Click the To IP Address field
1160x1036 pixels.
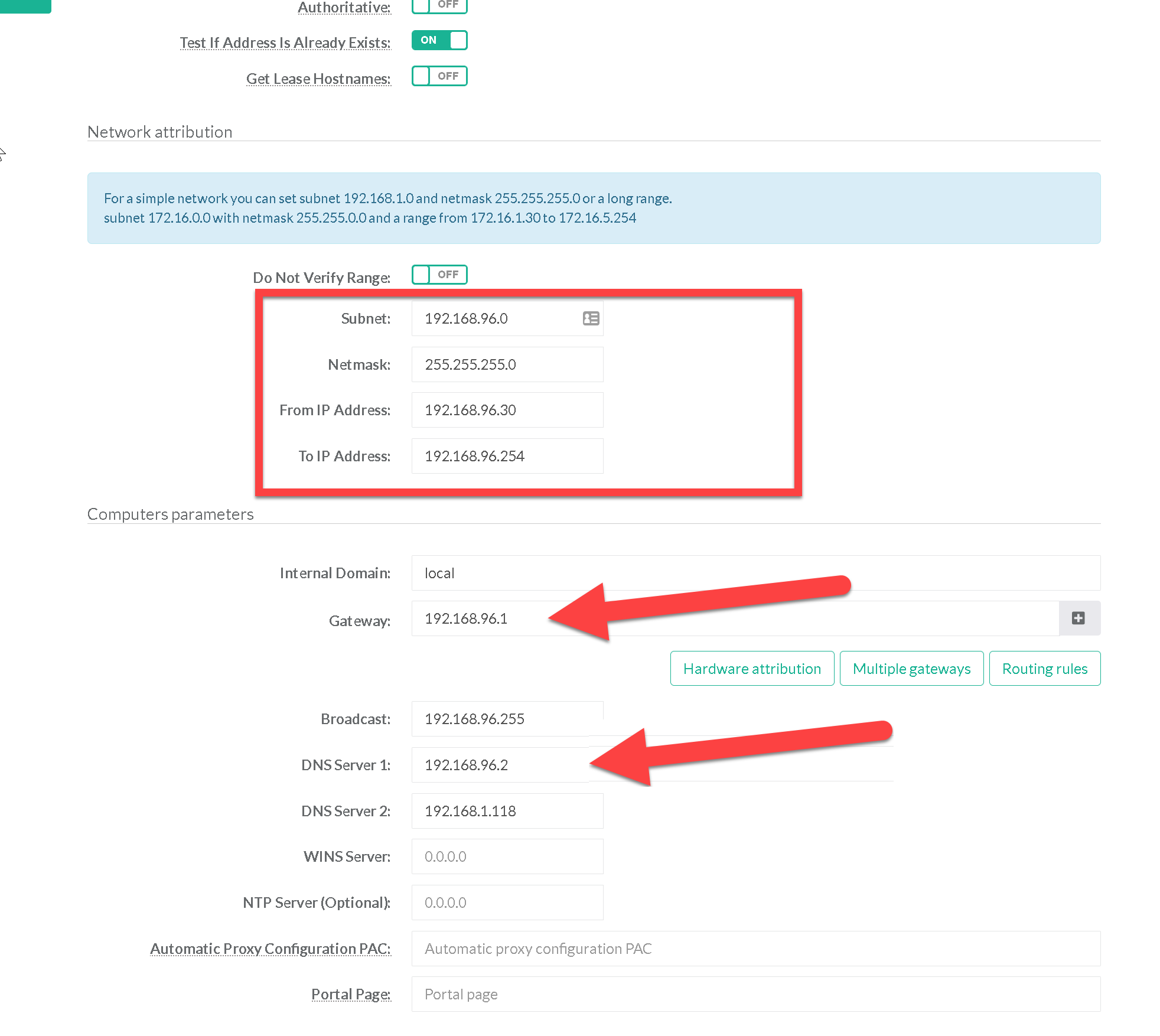[x=507, y=456]
